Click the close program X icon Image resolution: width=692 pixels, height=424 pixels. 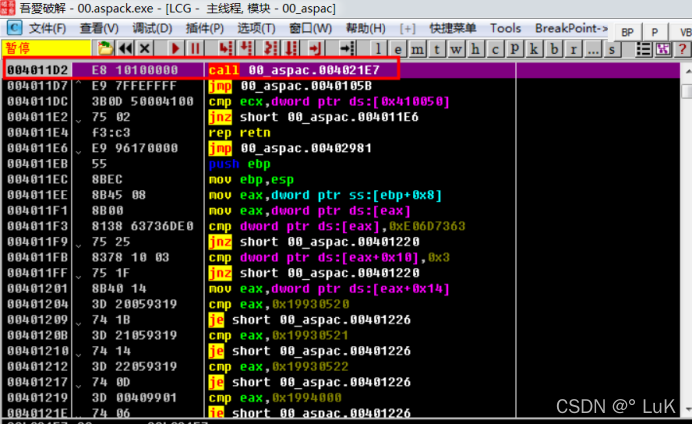coord(144,48)
